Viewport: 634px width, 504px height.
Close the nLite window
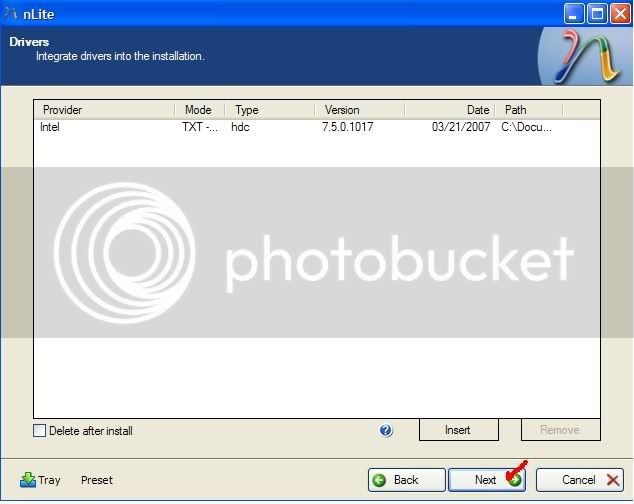[x=620, y=14]
